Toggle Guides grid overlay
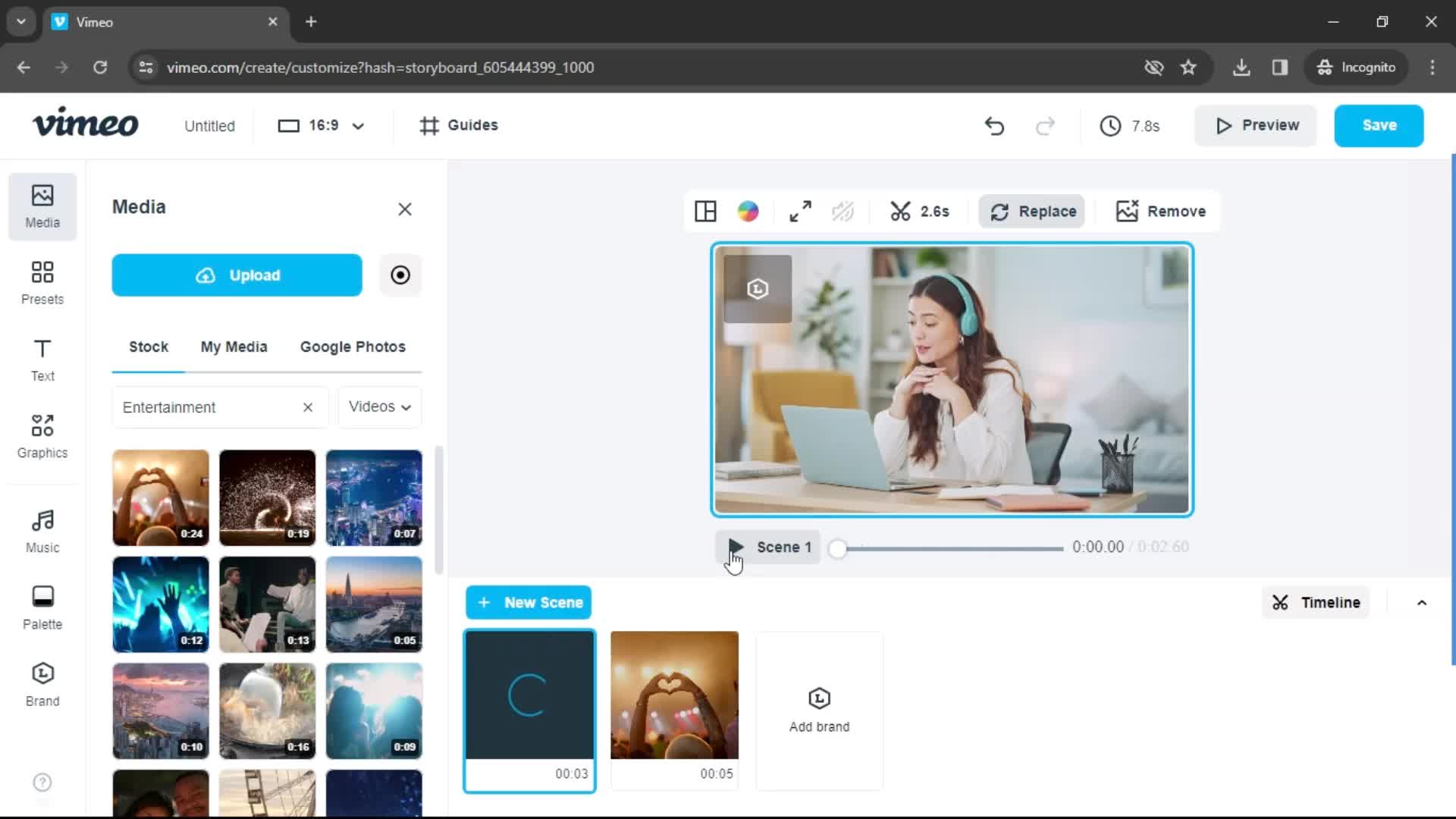The height and width of the screenshot is (819, 1456). pyautogui.click(x=459, y=125)
